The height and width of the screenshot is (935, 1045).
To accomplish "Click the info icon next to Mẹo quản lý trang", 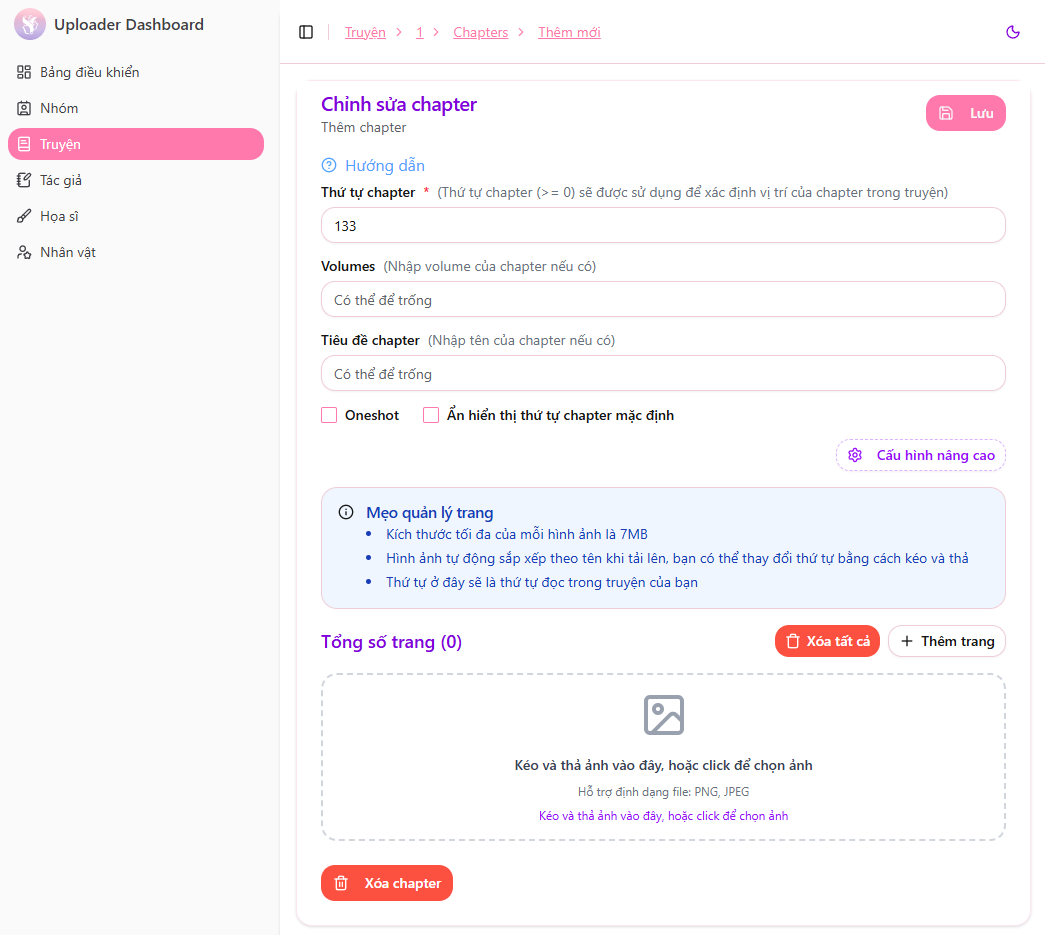I will (346, 513).
